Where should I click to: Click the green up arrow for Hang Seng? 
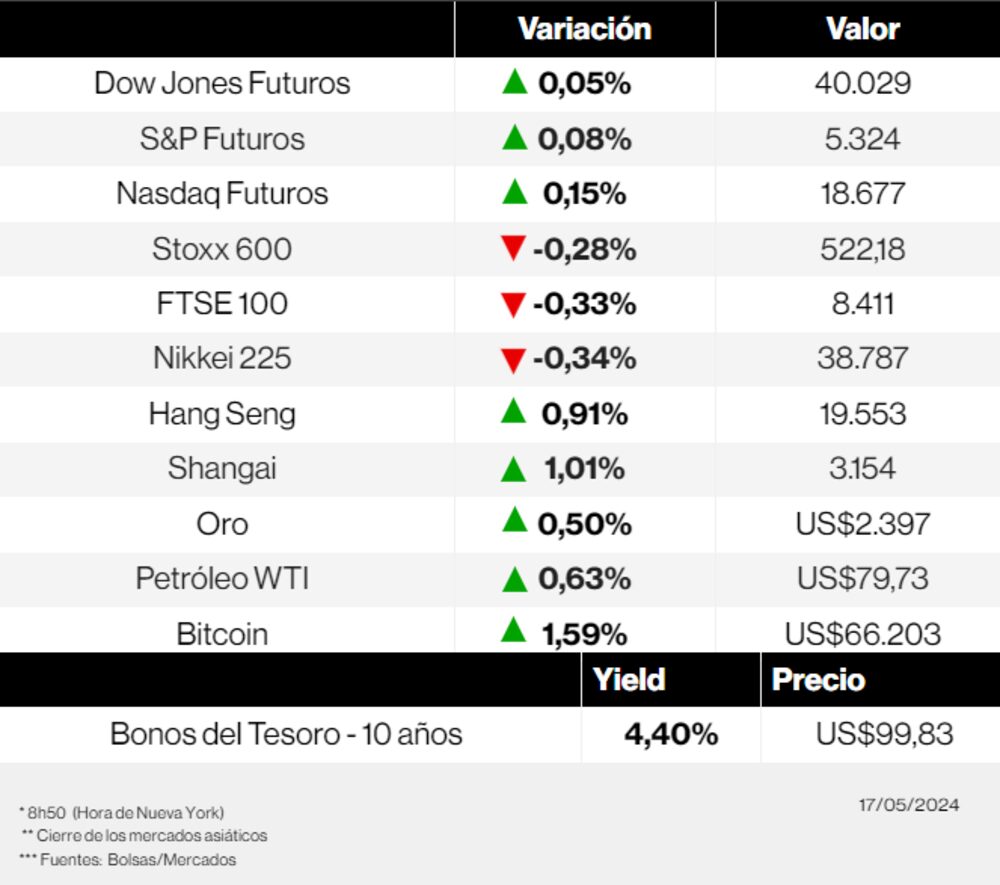[x=514, y=411]
